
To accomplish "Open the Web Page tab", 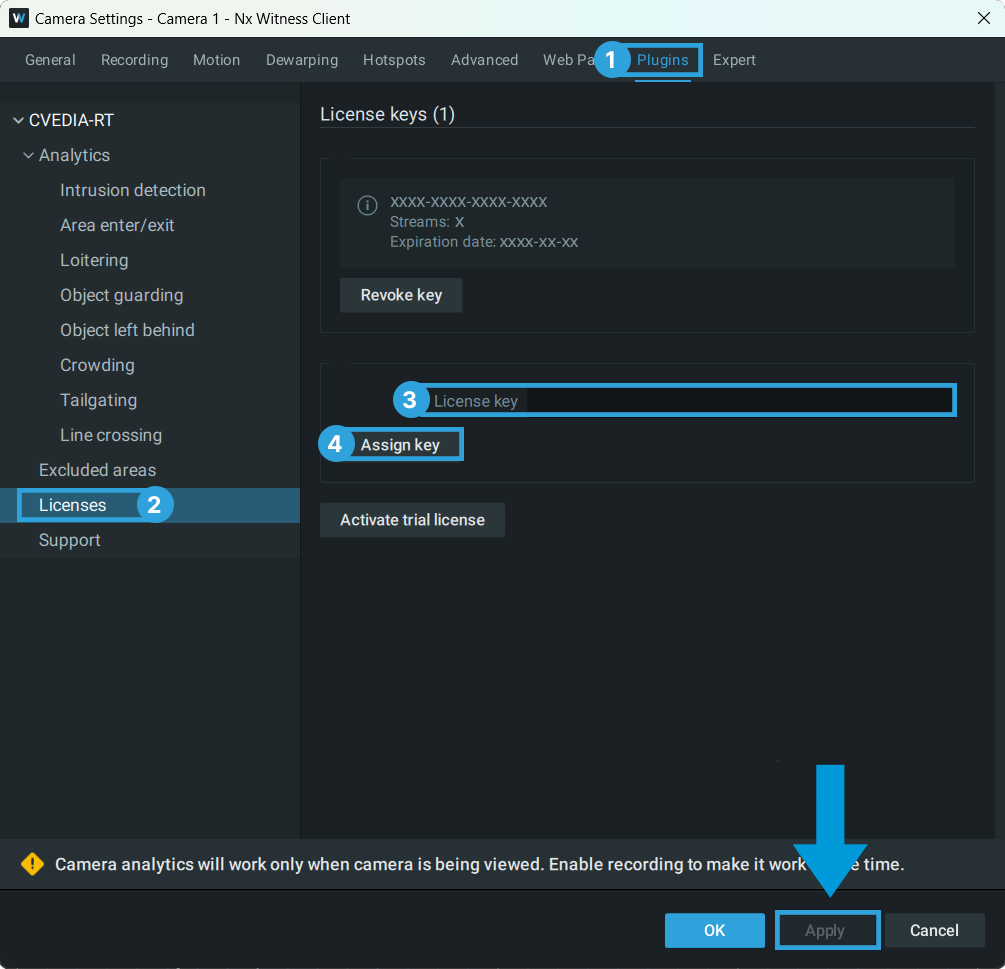I will point(568,60).
